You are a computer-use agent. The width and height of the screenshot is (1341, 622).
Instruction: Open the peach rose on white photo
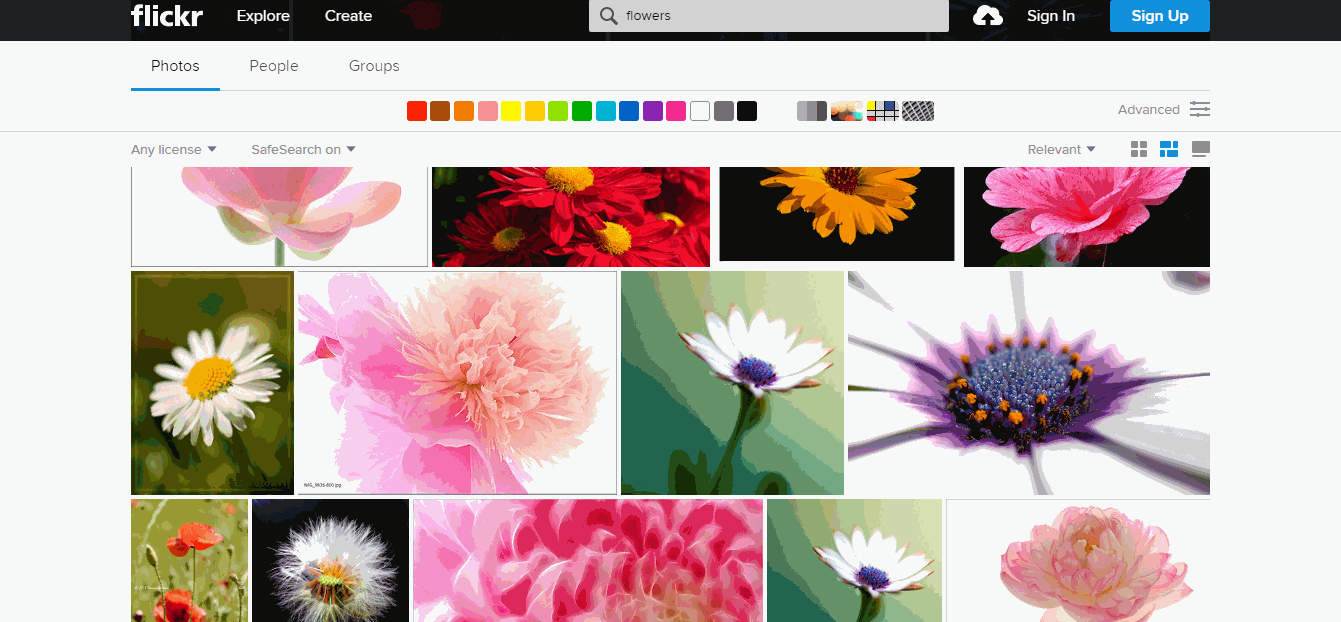point(1078,561)
